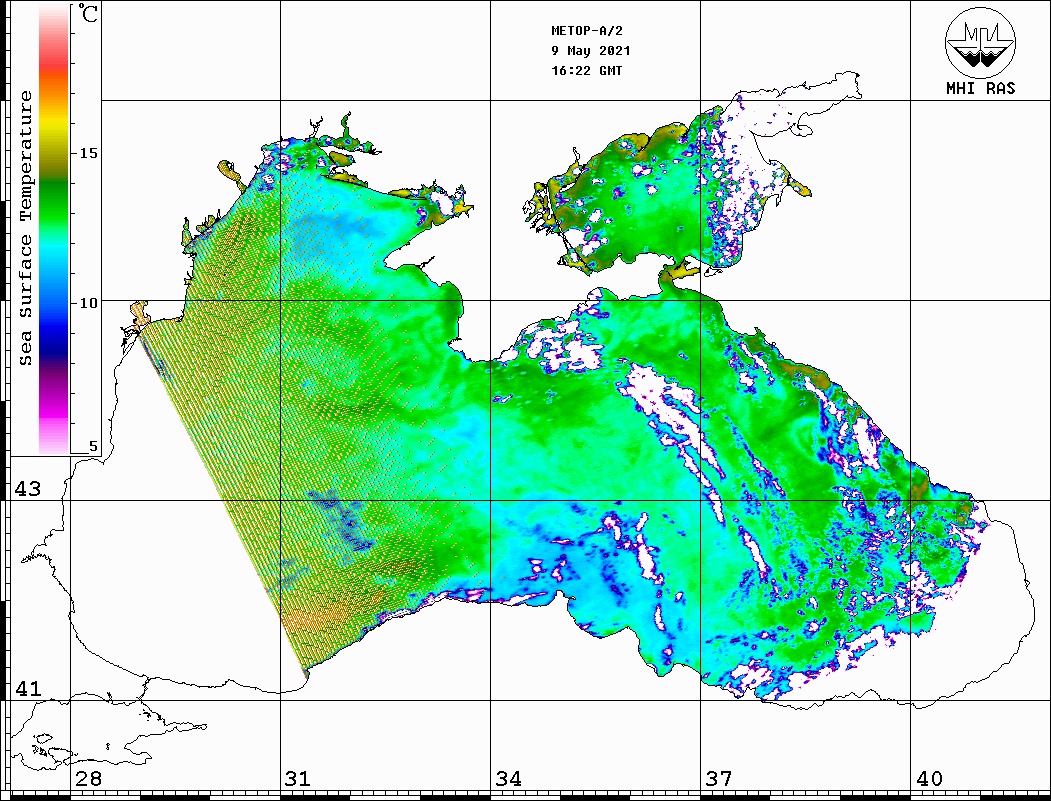Click longitude label "40"
This screenshot has width=1051, height=801.
(928, 778)
